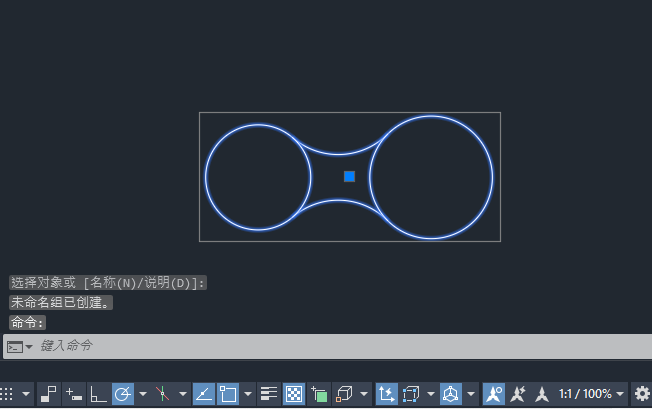Click isometric drafting icon
Image resolution: width=652 pixels, height=409 pixels.
[x=163, y=394]
